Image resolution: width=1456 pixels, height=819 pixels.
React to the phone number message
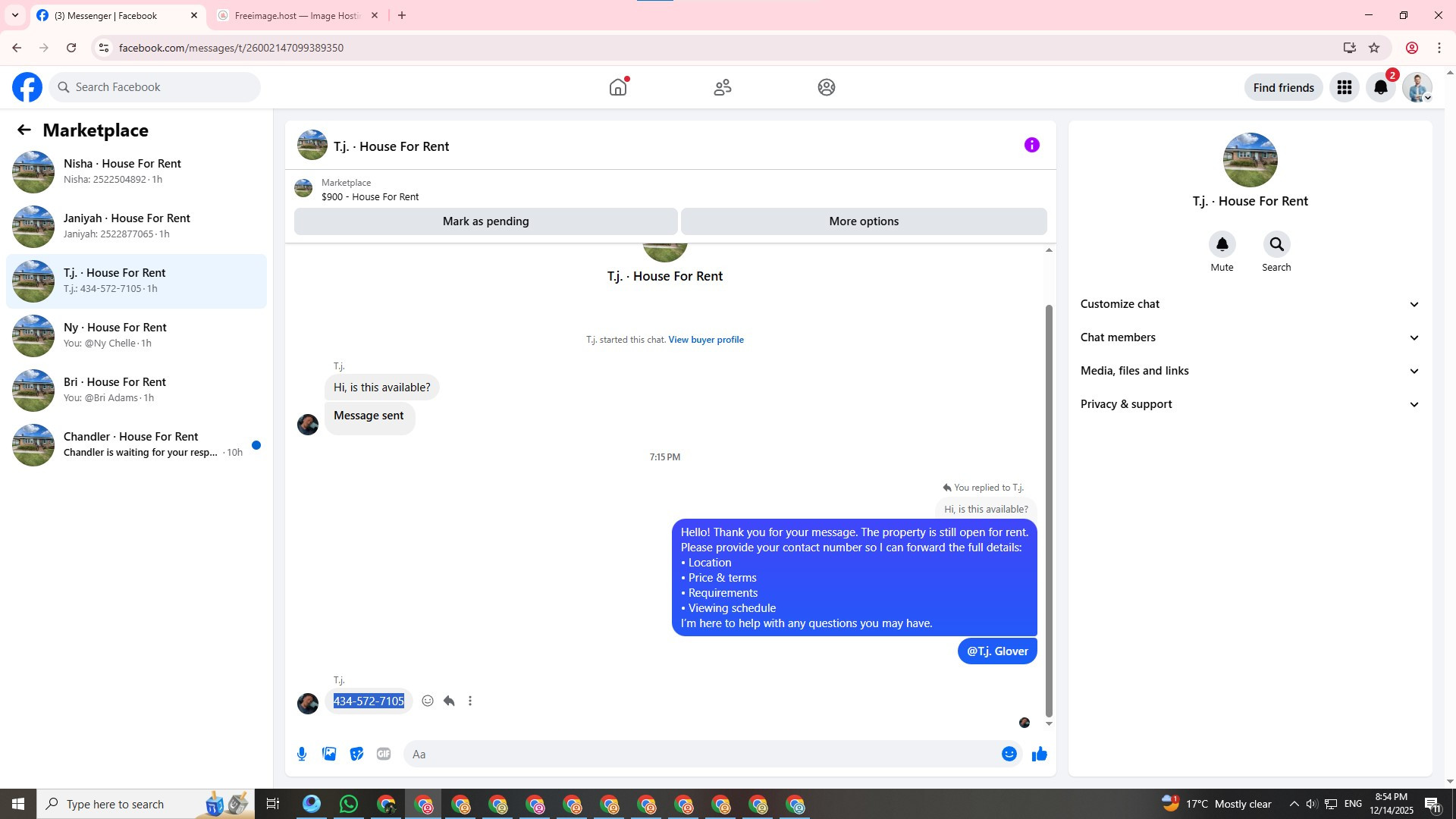tap(428, 701)
